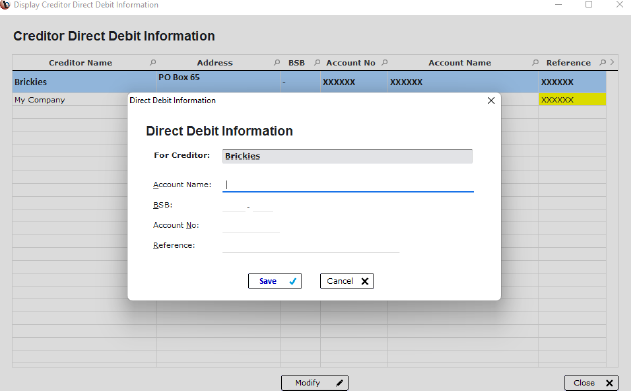
Task: Sort by Account No column header
Action: point(351,63)
